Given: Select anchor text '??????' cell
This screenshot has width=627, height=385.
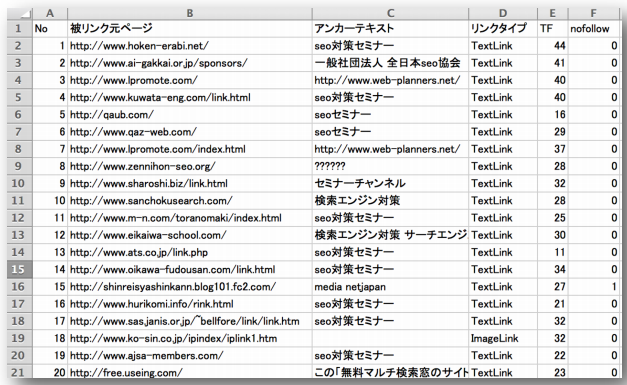Looking at the screenshot, I should coord(390,166).
